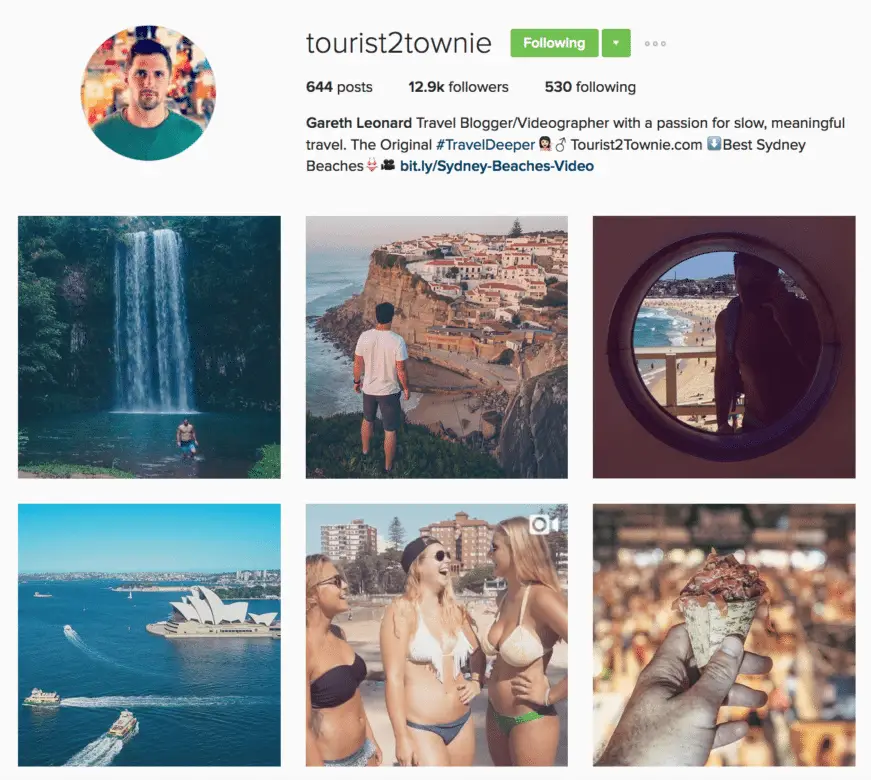Open the three-dot options menu

[x=655, y=43]
